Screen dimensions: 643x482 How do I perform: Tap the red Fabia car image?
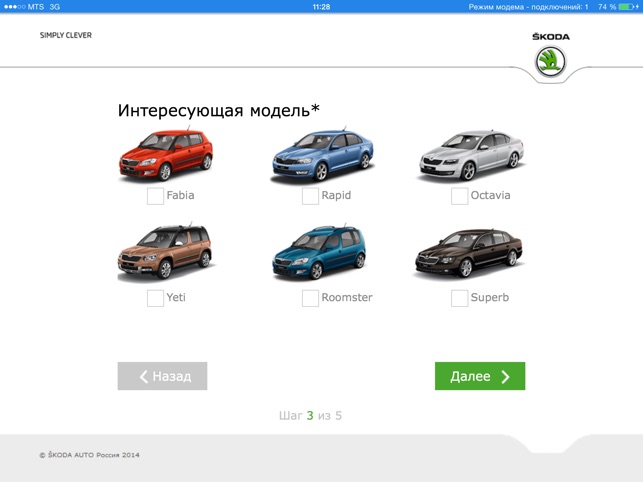[x=166, y=155]
